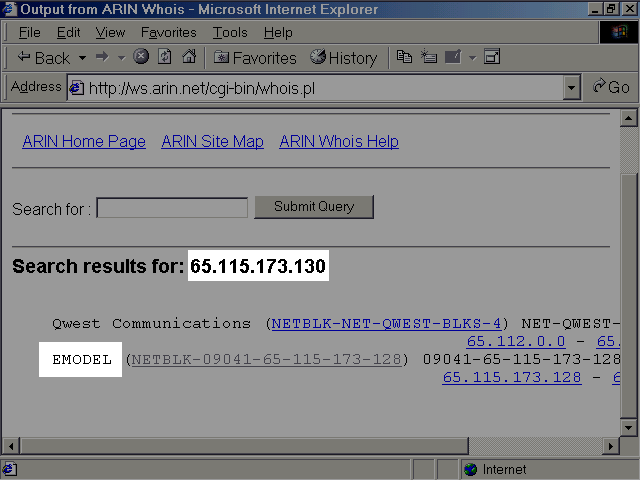Click the Search for text field

(x=172, y=208)
